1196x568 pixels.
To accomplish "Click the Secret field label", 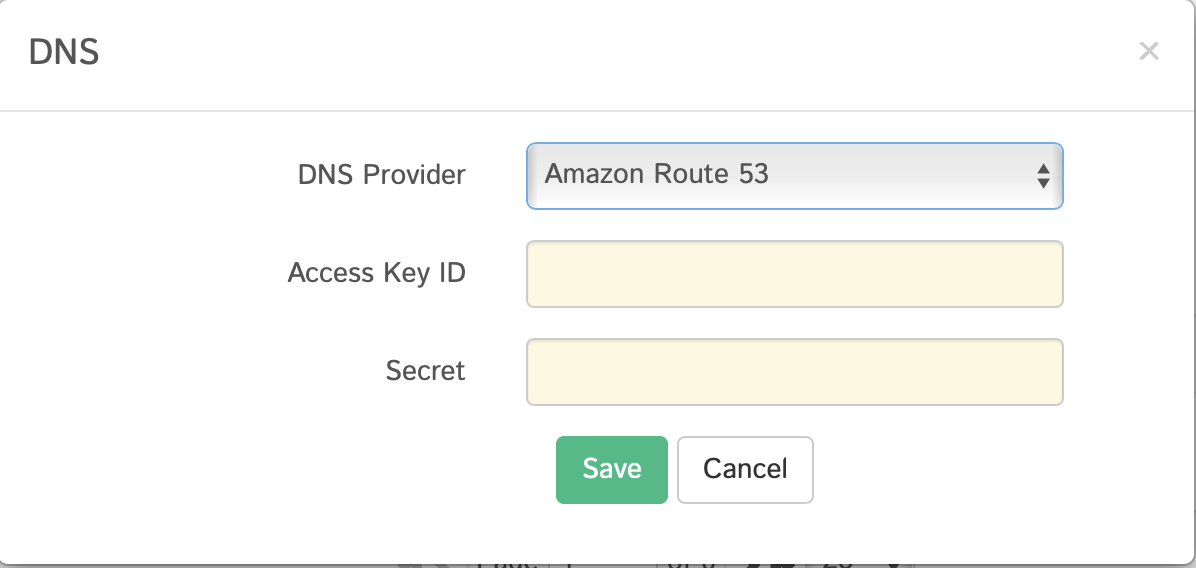I will point(425,371).
